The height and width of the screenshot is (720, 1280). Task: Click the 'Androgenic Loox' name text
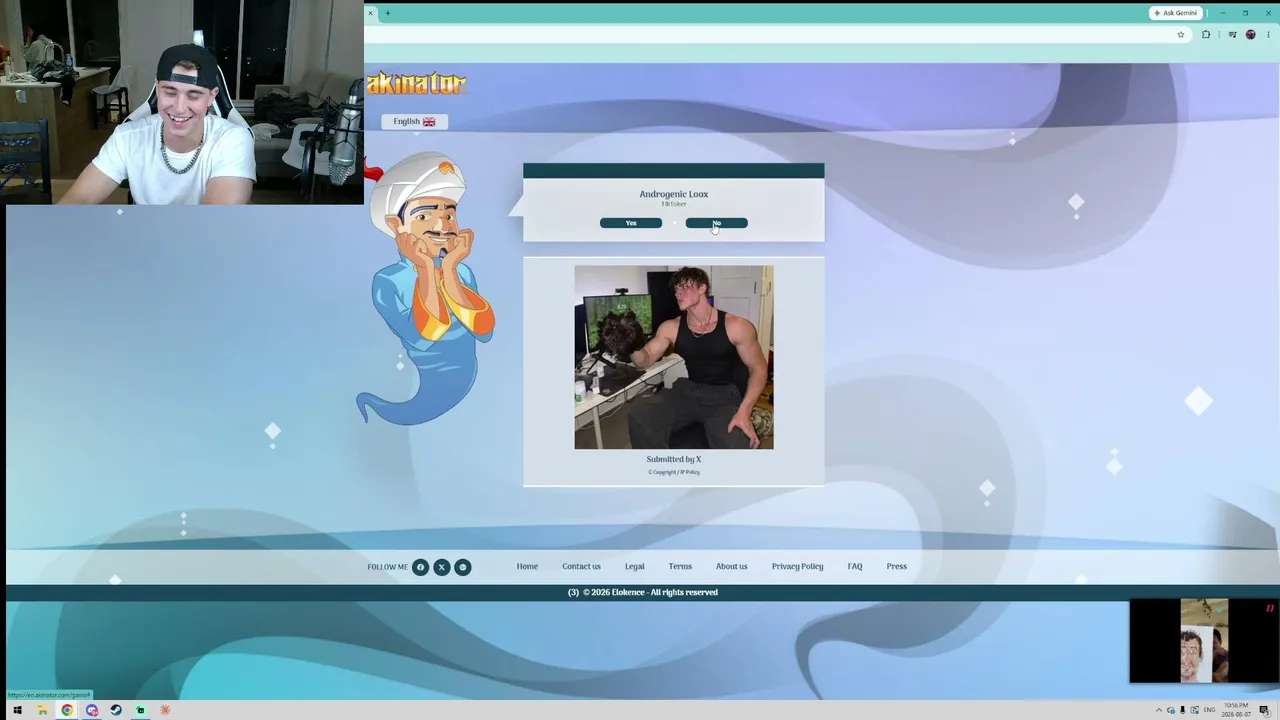click(x=674, y=194)
